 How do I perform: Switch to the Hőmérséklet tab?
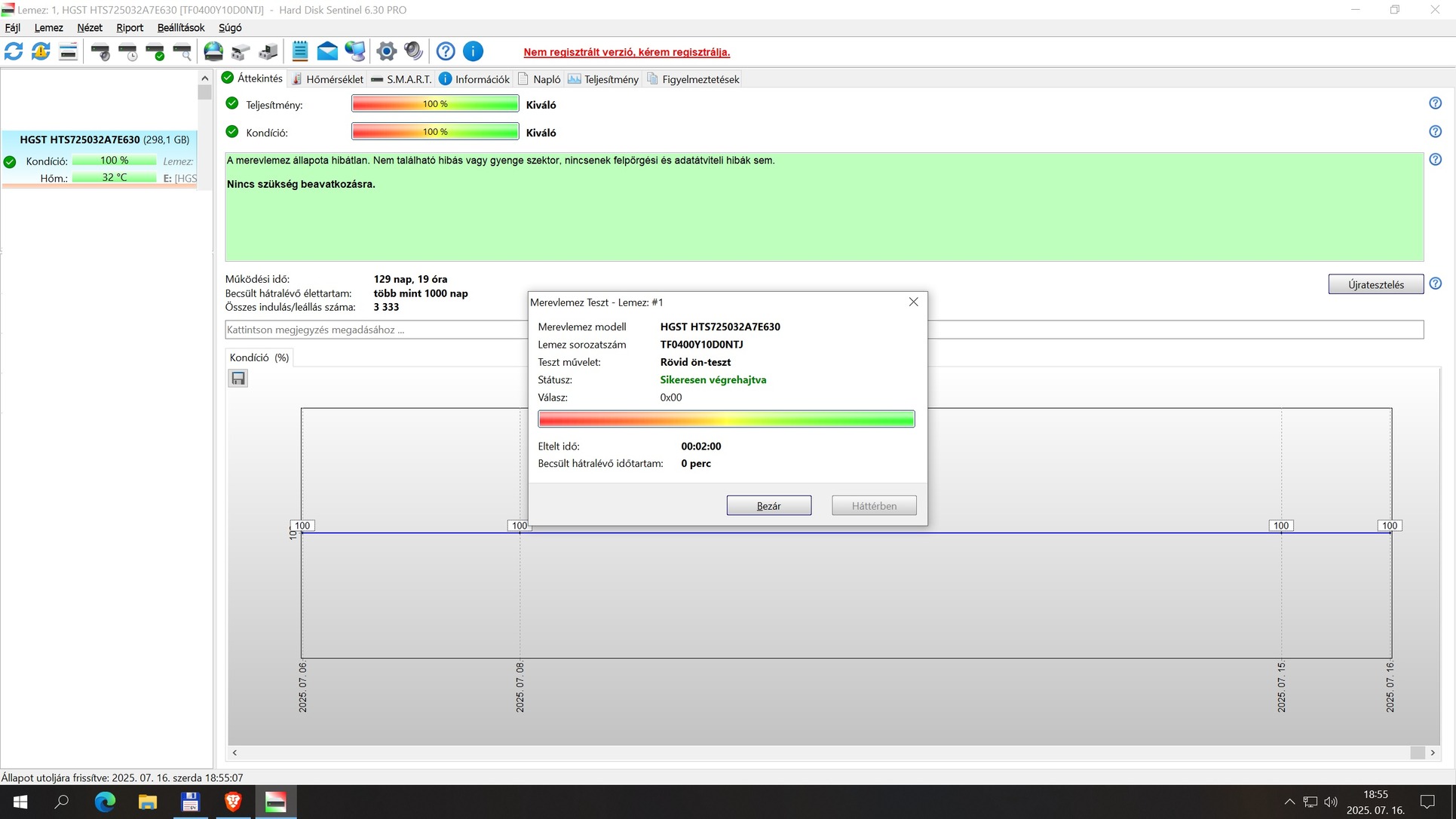[x=328, y=79]
